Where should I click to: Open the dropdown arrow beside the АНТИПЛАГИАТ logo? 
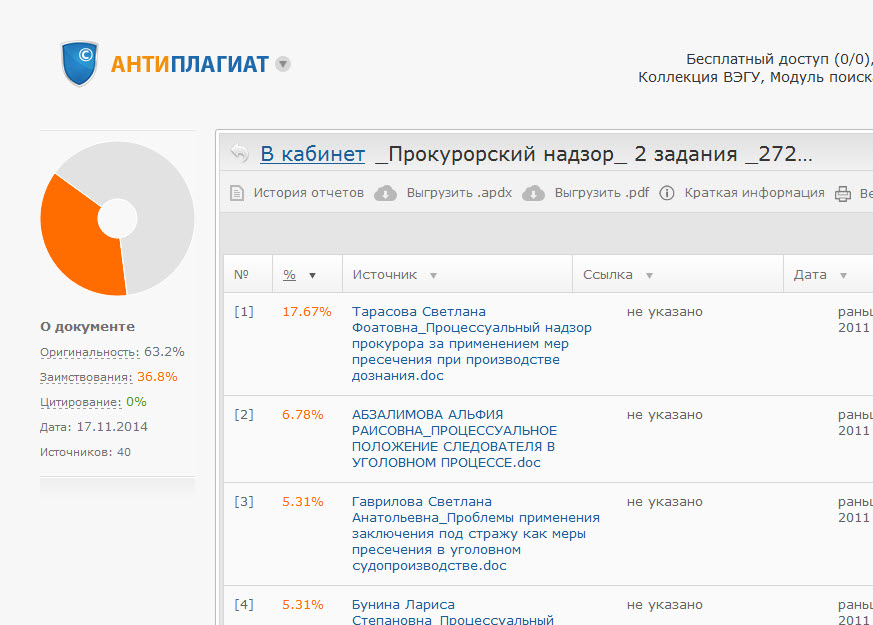(x=283, y=64)
